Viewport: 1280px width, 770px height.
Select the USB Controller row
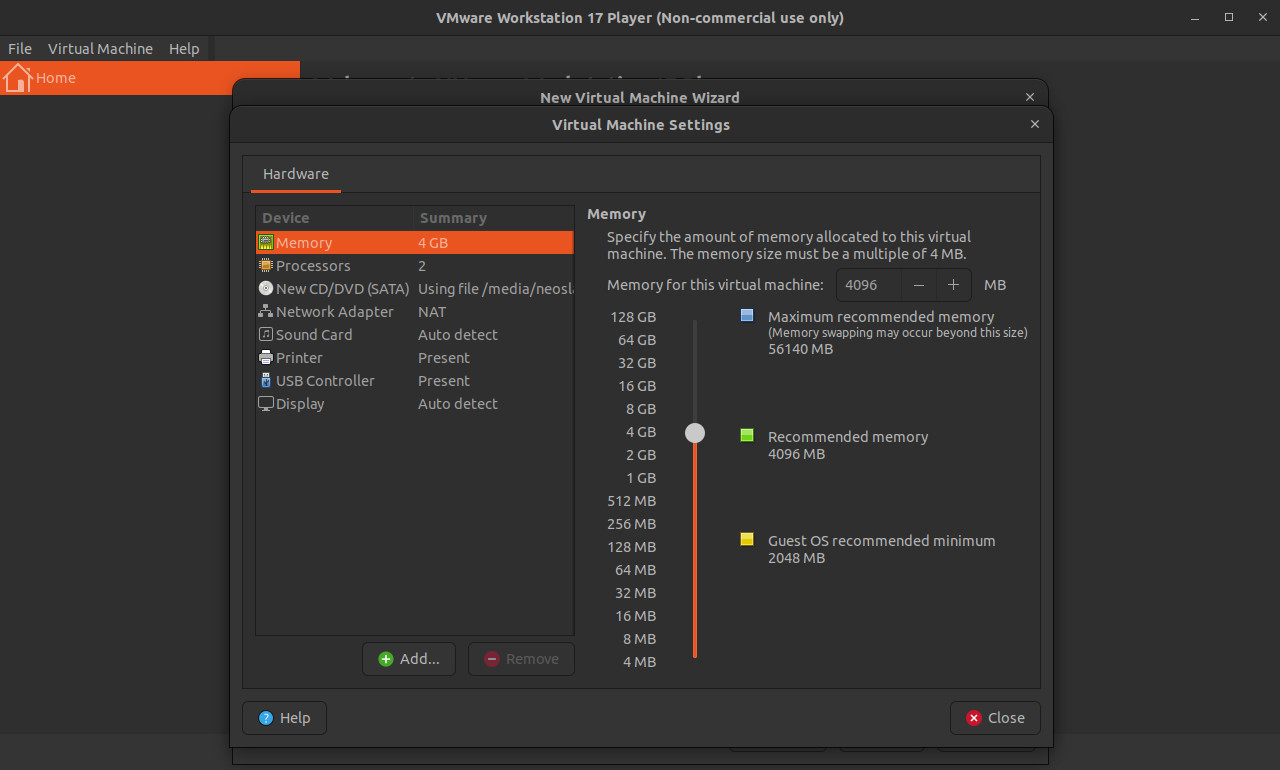click(415, 381)
